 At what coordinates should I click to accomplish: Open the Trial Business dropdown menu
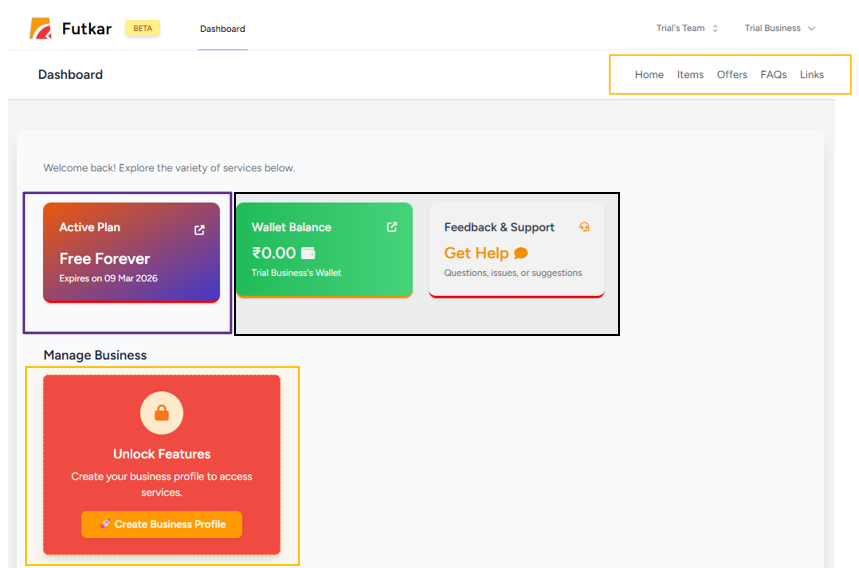pos(780,28)
